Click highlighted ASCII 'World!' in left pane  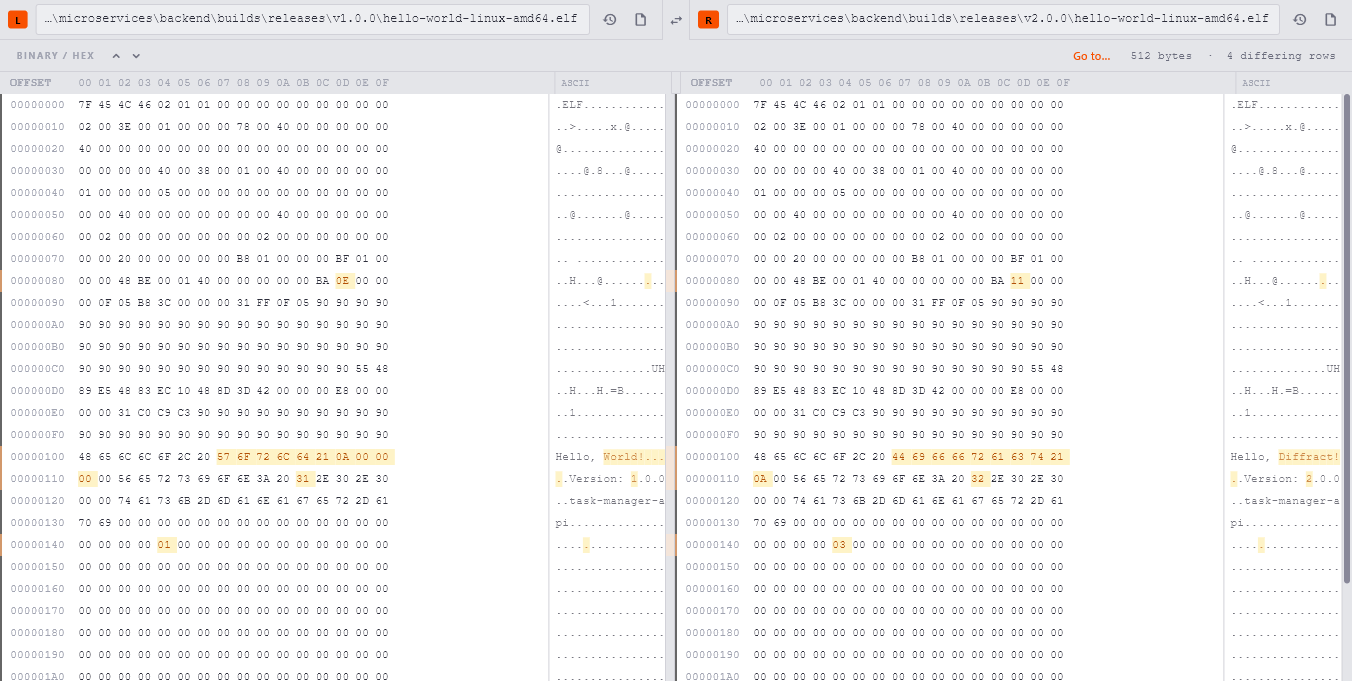(x=633, y=457)
